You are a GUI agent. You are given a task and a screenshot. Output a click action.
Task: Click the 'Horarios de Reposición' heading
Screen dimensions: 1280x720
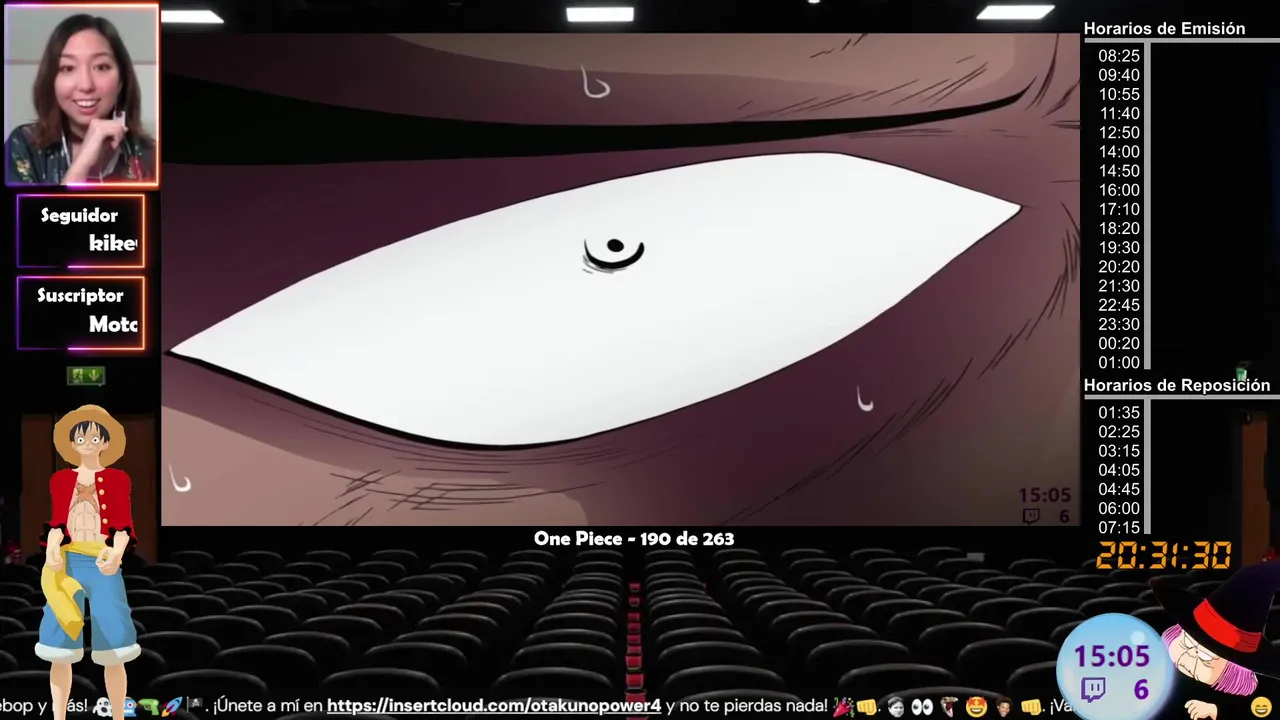(x=1177, y=385)
